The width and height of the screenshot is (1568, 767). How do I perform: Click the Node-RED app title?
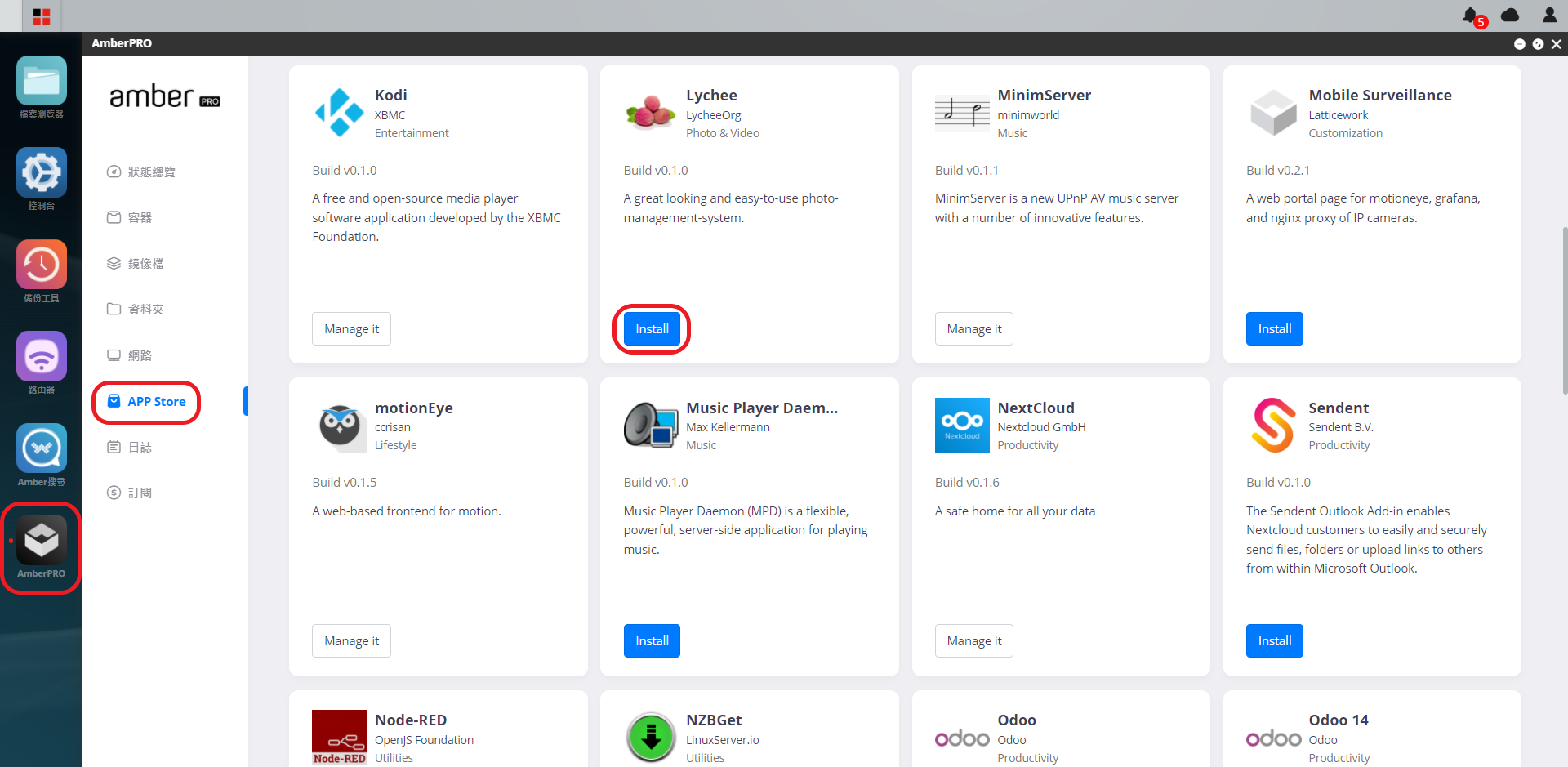(x=411, y=720)
